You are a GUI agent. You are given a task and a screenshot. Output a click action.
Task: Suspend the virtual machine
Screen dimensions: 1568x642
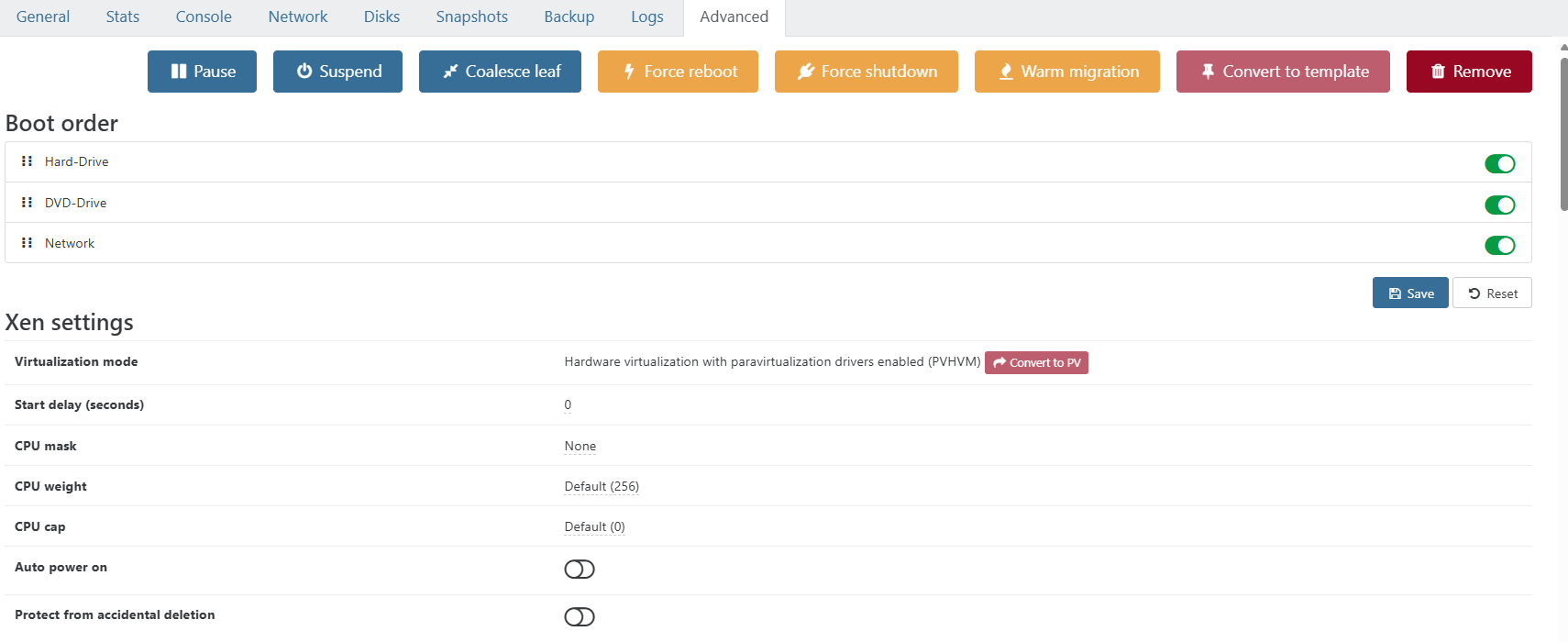click(337, 72)
